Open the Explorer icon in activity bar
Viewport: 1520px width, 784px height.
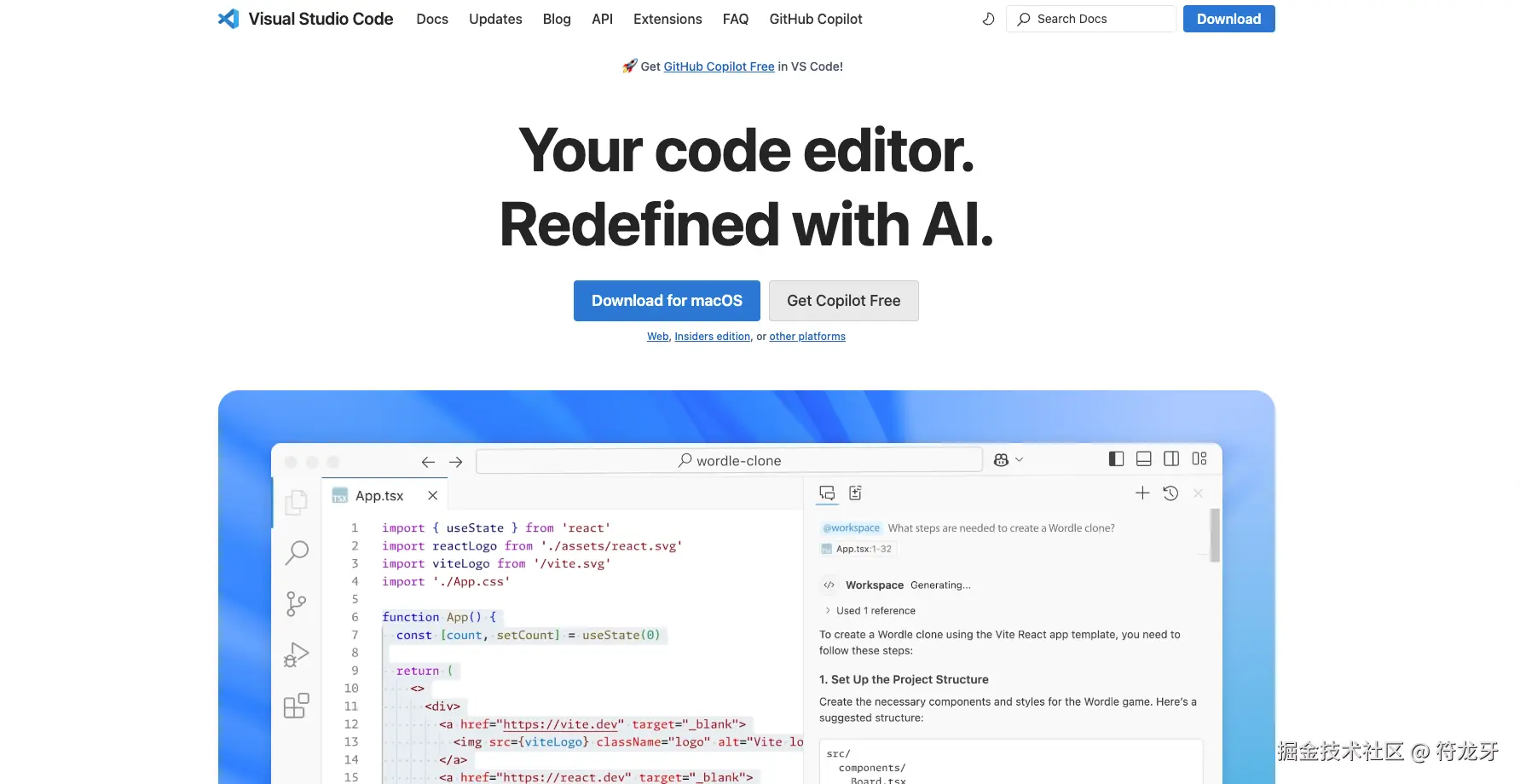click(x=296, y=502)
